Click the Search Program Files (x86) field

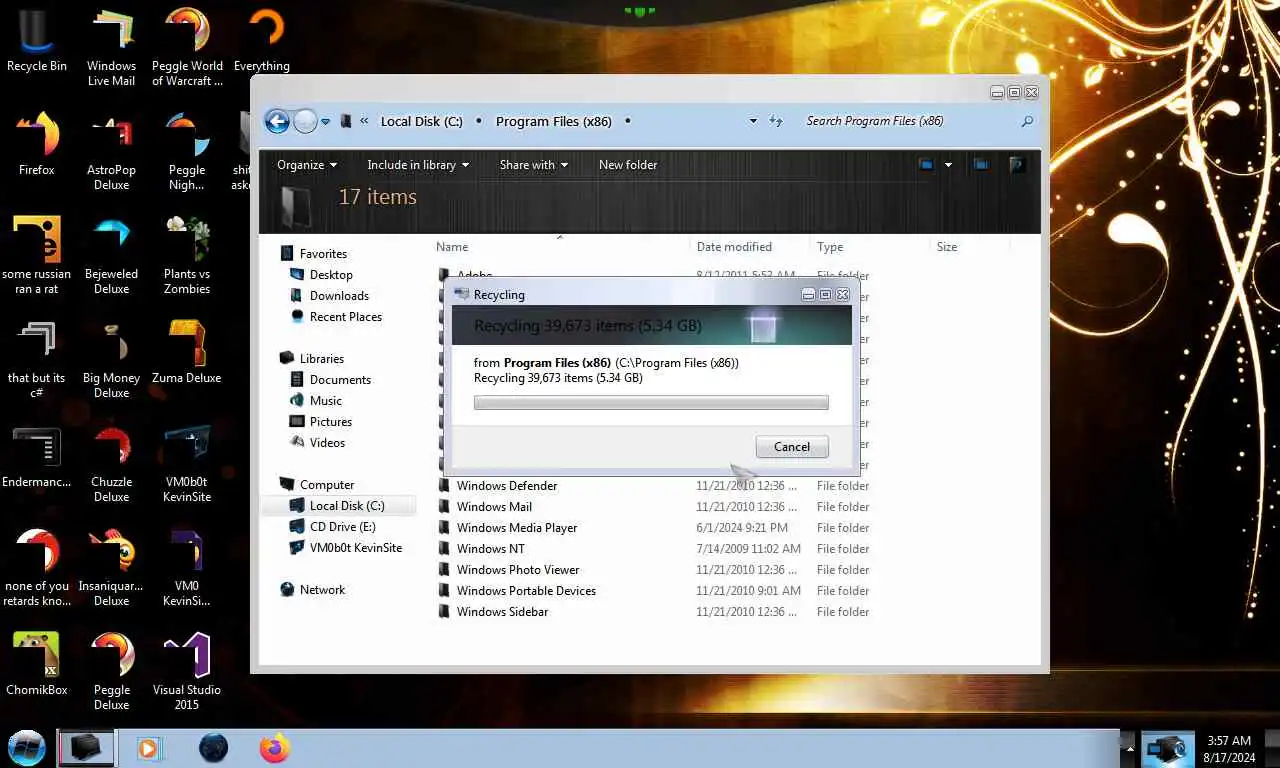click(910, 121)
